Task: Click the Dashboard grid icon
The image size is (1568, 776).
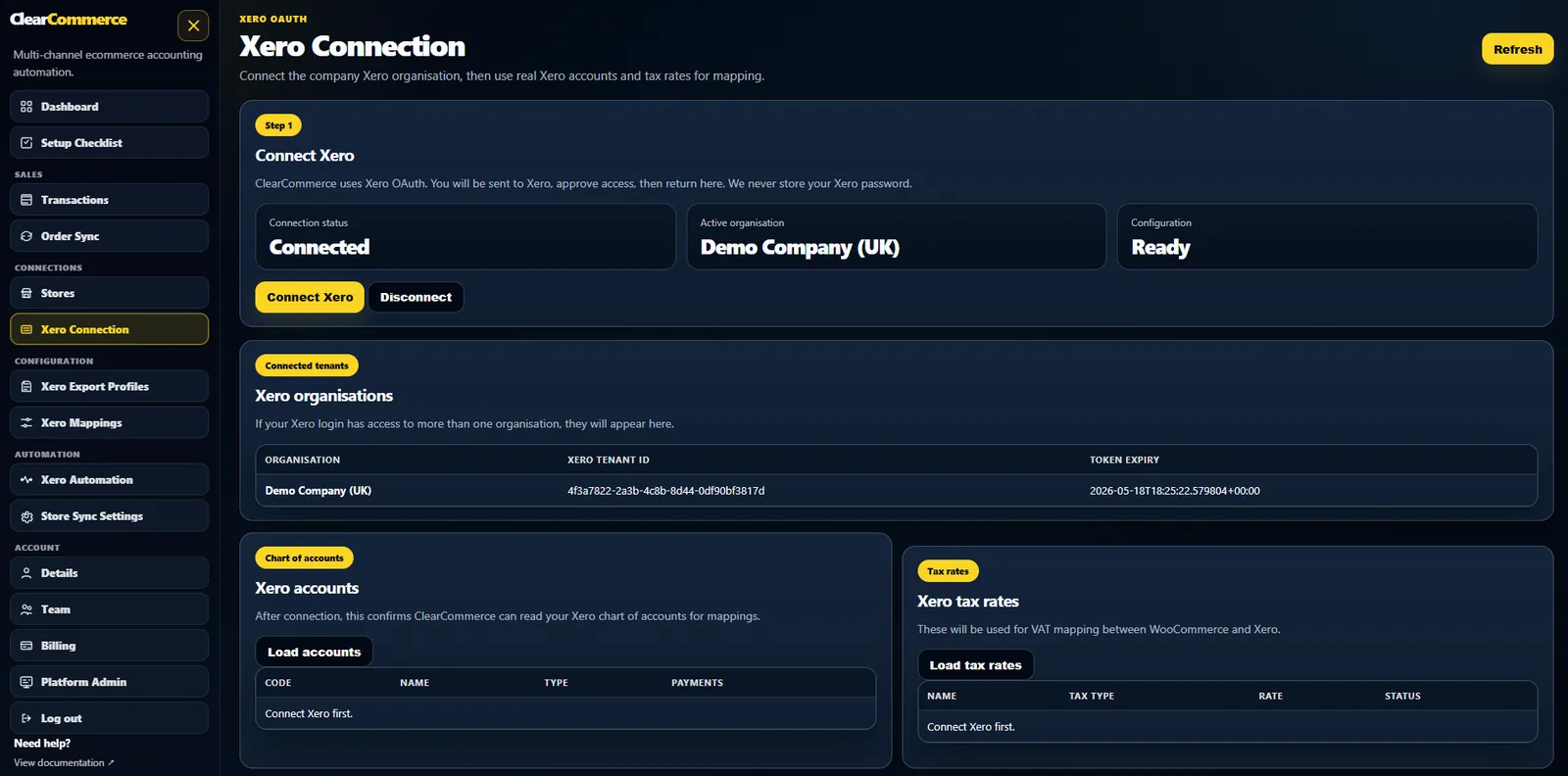Action: (x=26, y=107)
